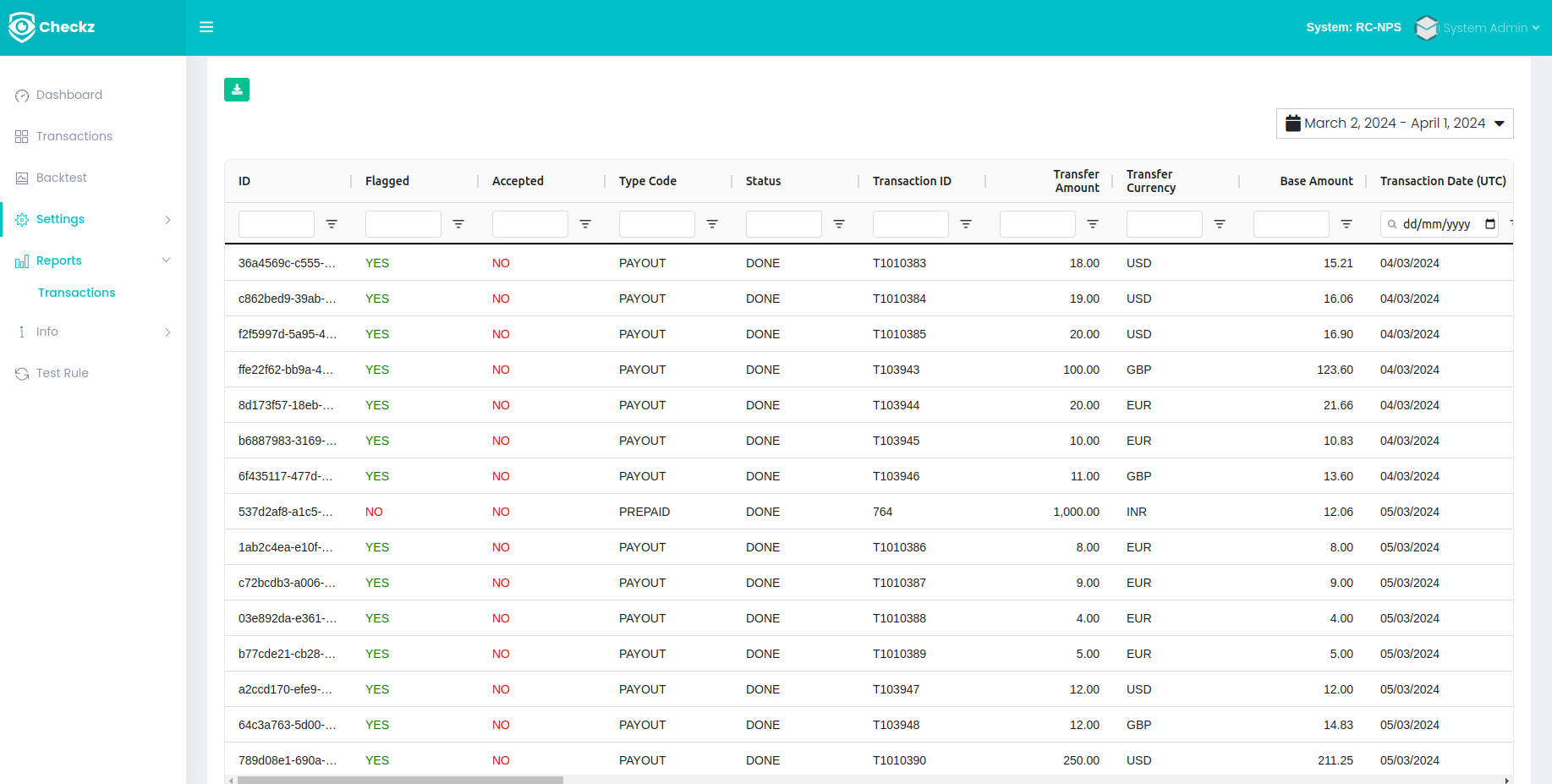1552x784 pixels.
Task: Open filter menu for Transfer Amount column
Action: [1093, 224]
